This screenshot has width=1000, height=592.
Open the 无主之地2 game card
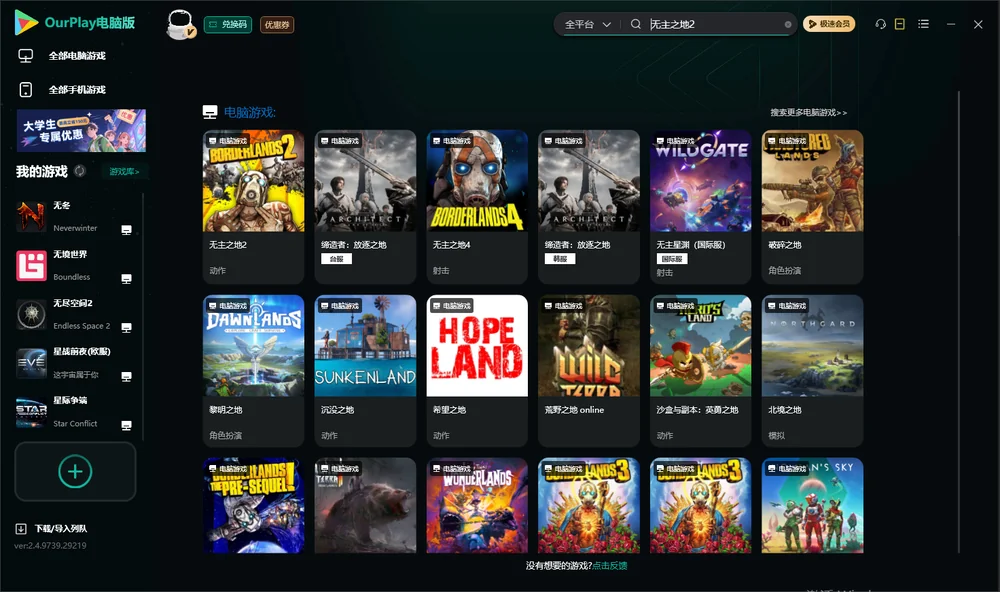[x=253, y=207]
